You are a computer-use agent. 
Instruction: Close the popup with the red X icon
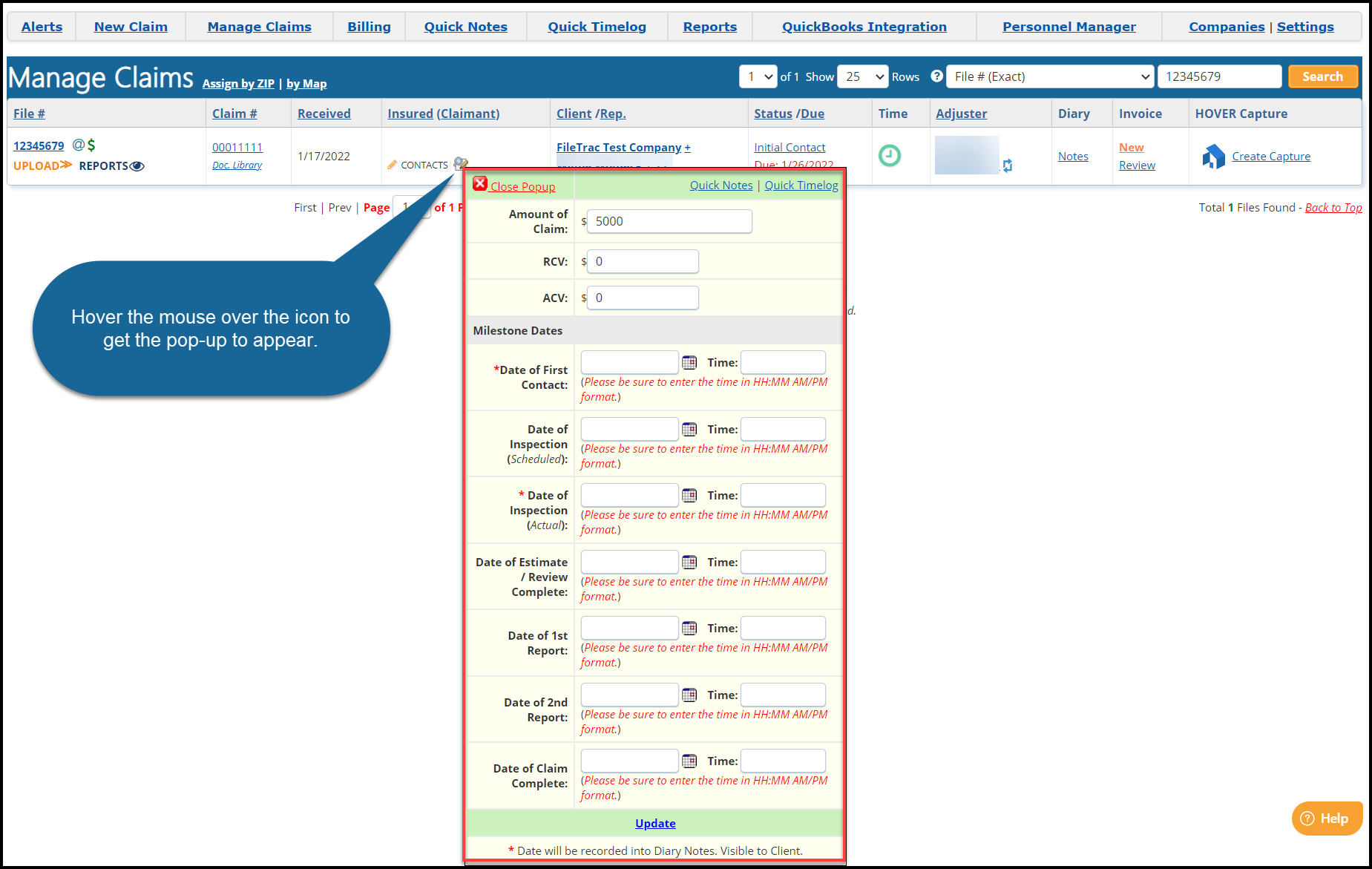pos(480,184)
